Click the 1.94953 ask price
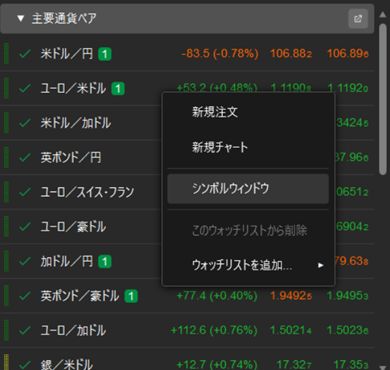Viewport: 390px width, 370px height. [x=348, y=296]
